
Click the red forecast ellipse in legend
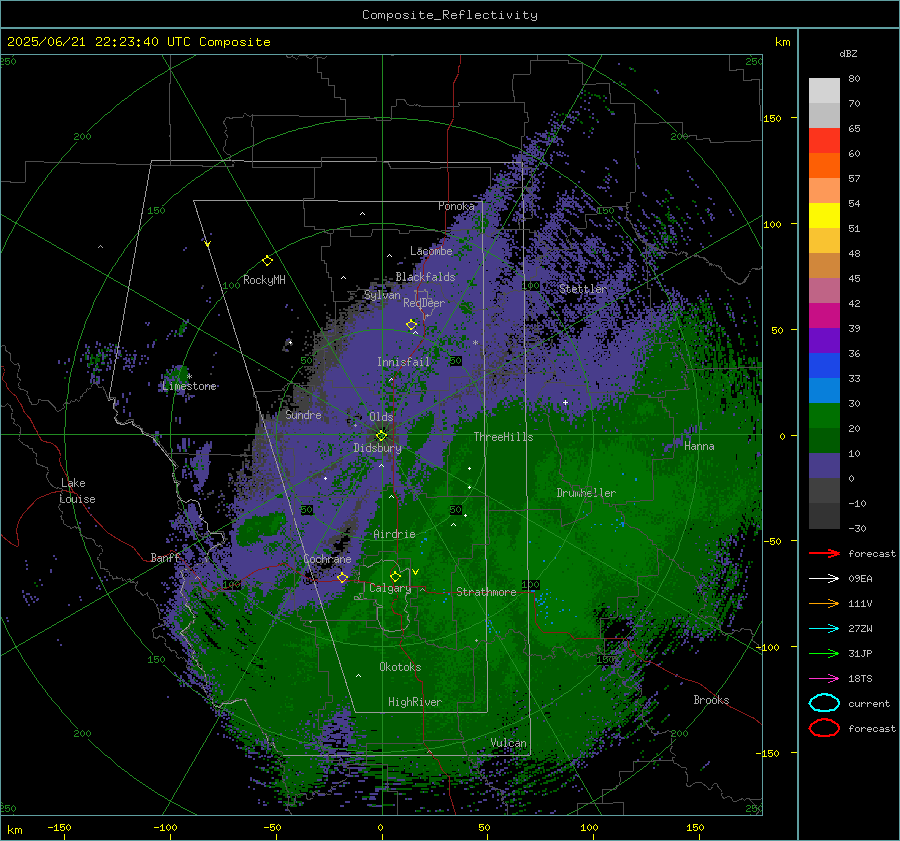tap(824, 728)
